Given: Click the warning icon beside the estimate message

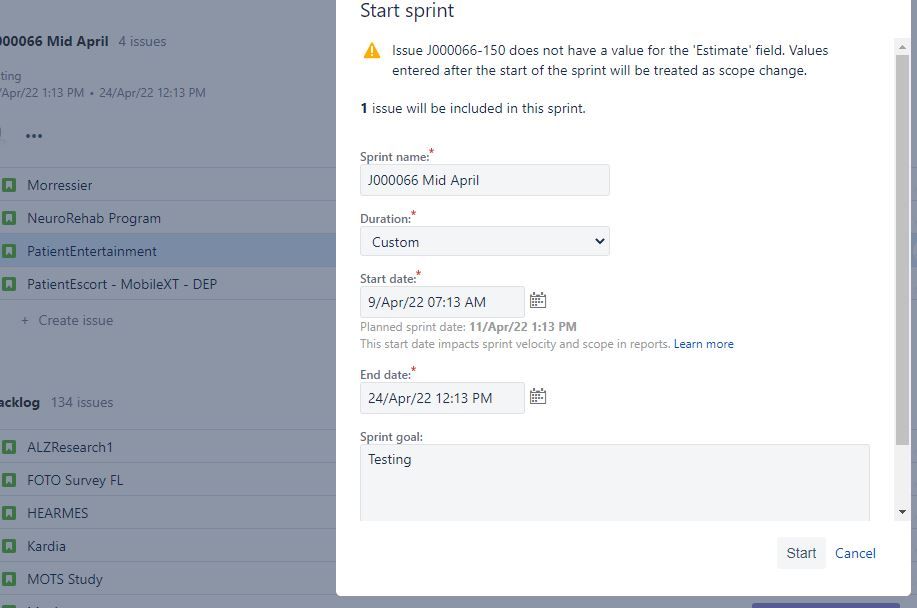Looking at the screenshot, I should point(372,51).
